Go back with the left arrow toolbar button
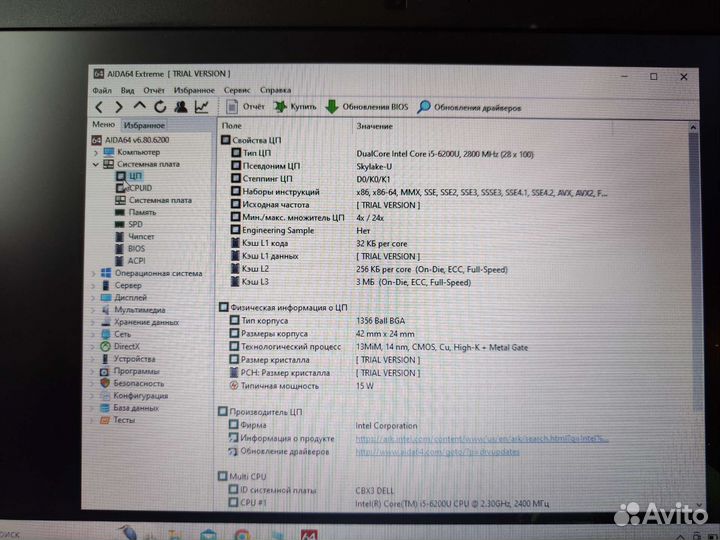The height and width of the screenshot is (540, 720). coord(99,107)
